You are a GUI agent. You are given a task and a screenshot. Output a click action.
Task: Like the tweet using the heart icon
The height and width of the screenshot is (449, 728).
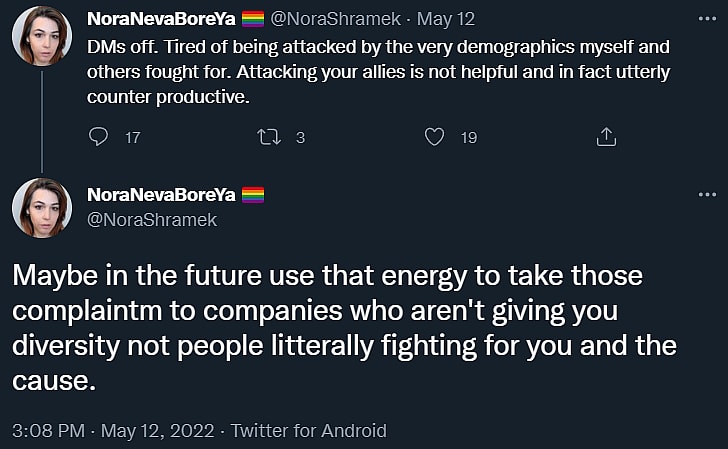434,137
